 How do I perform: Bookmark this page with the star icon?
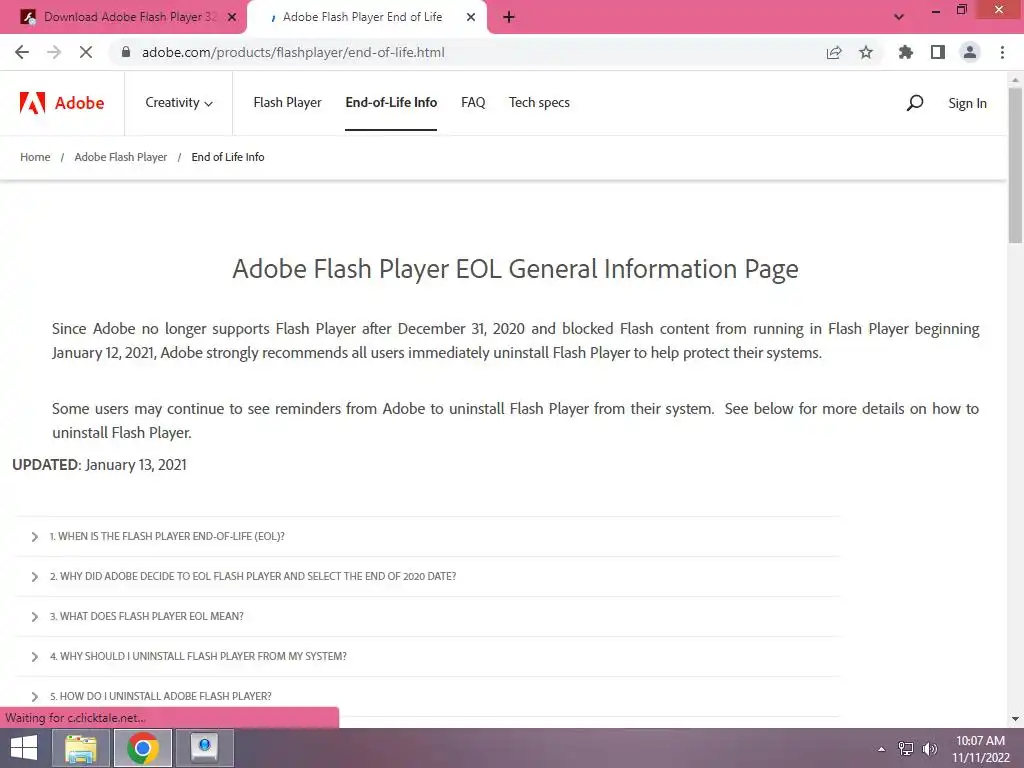point(866,53)
